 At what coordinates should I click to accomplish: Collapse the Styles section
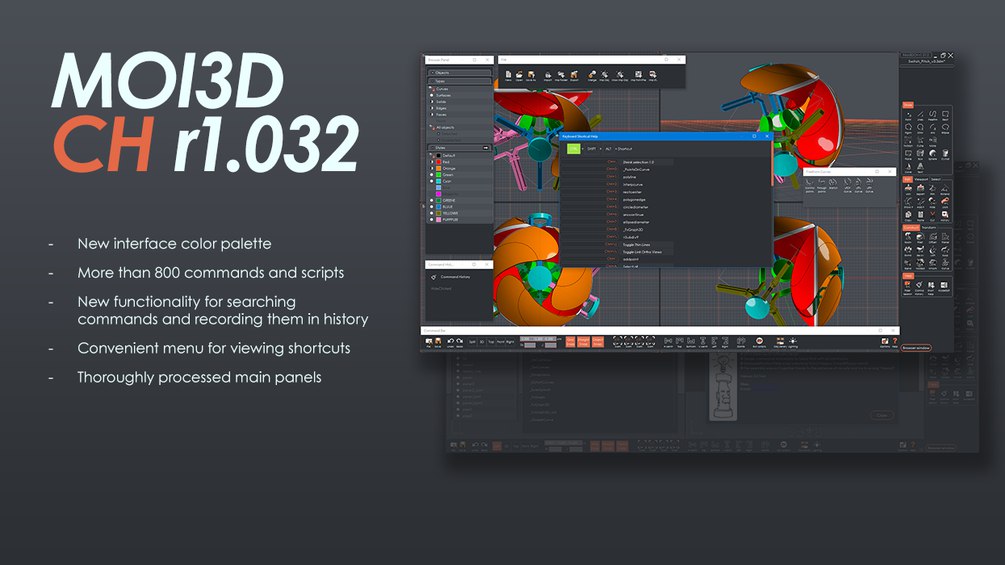[x=459, y=147]
